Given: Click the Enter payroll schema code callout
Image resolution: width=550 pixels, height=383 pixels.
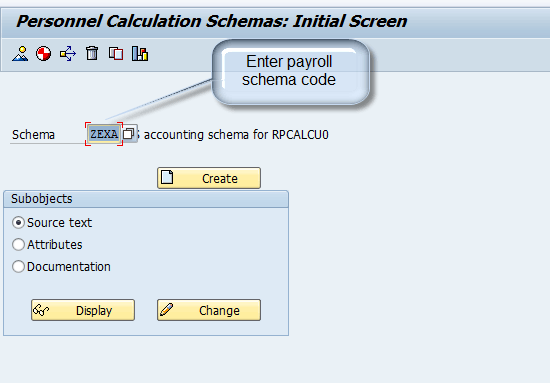Looking at the screenshot, I should 290,72.
